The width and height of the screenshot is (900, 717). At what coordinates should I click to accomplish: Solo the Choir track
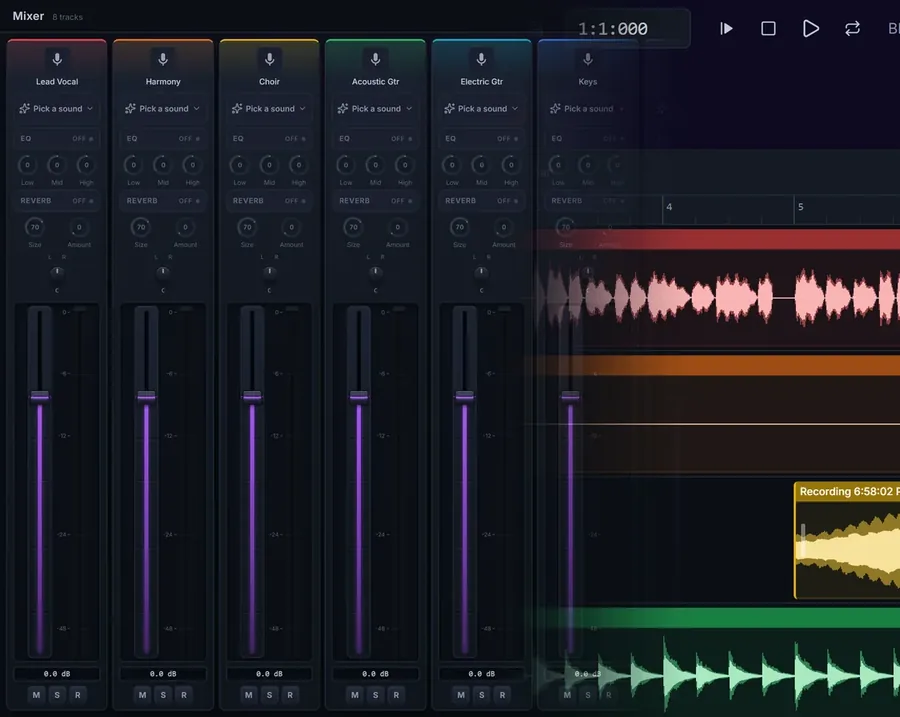[269, 695]
